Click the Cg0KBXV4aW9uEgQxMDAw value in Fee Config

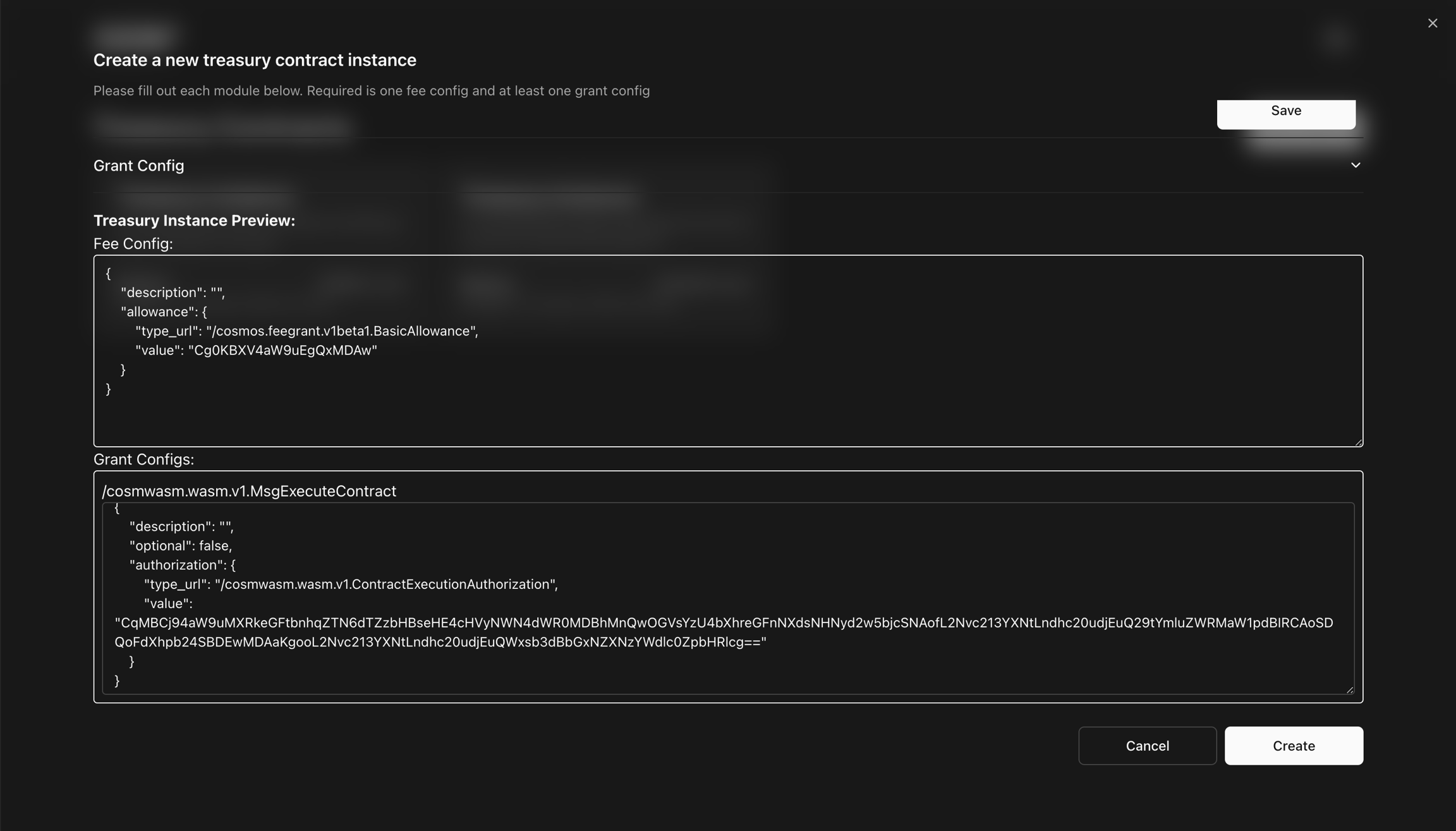point(282,351)
